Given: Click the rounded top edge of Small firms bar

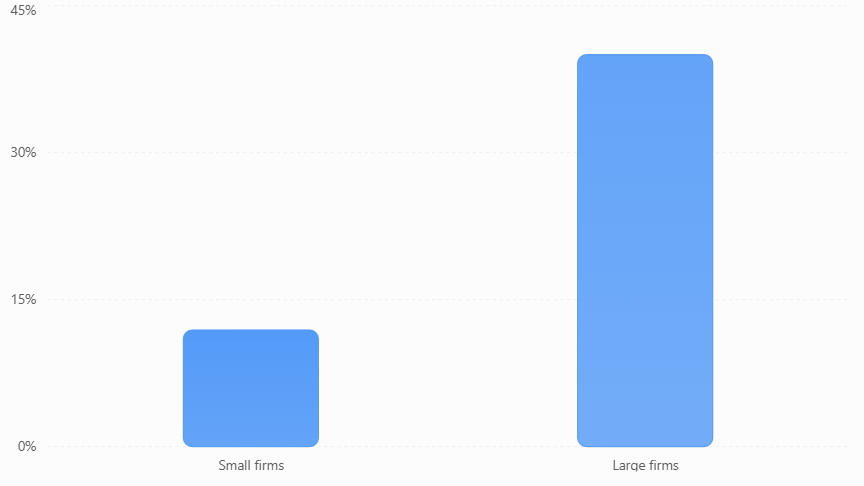Looking at the screenshot, I should point(251,331).
